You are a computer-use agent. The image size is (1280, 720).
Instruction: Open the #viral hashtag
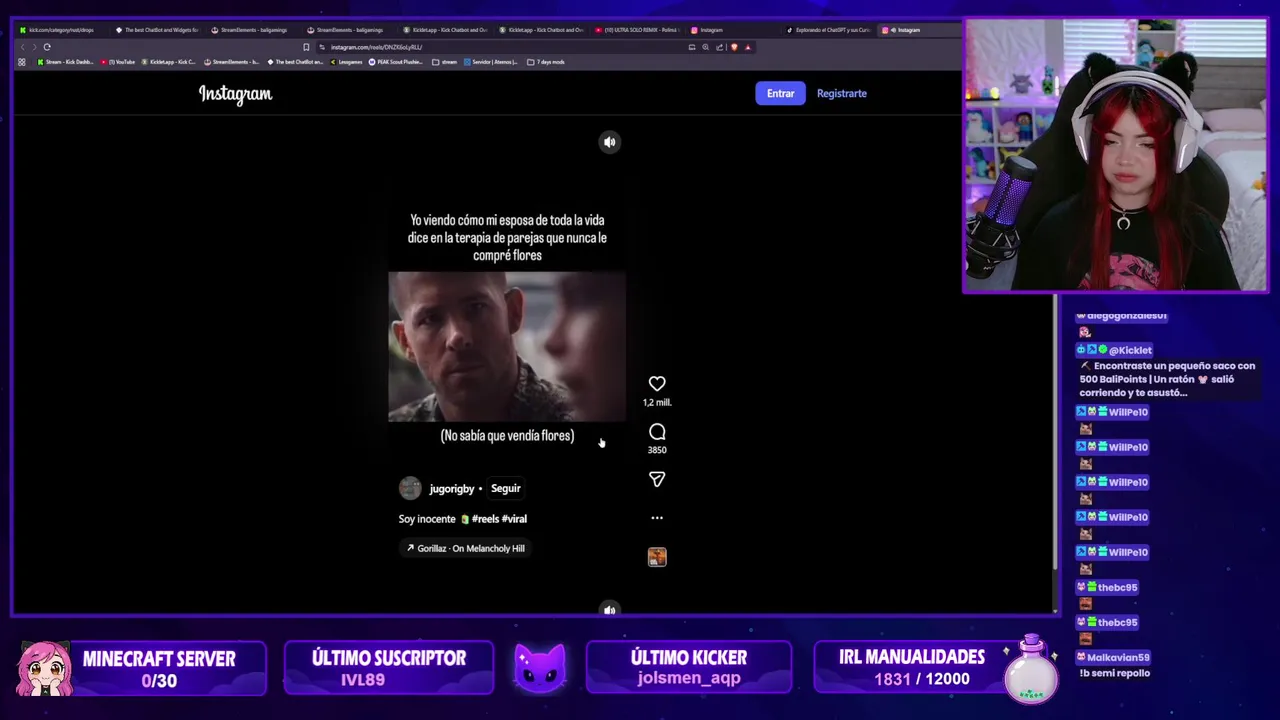click(514, 519)
